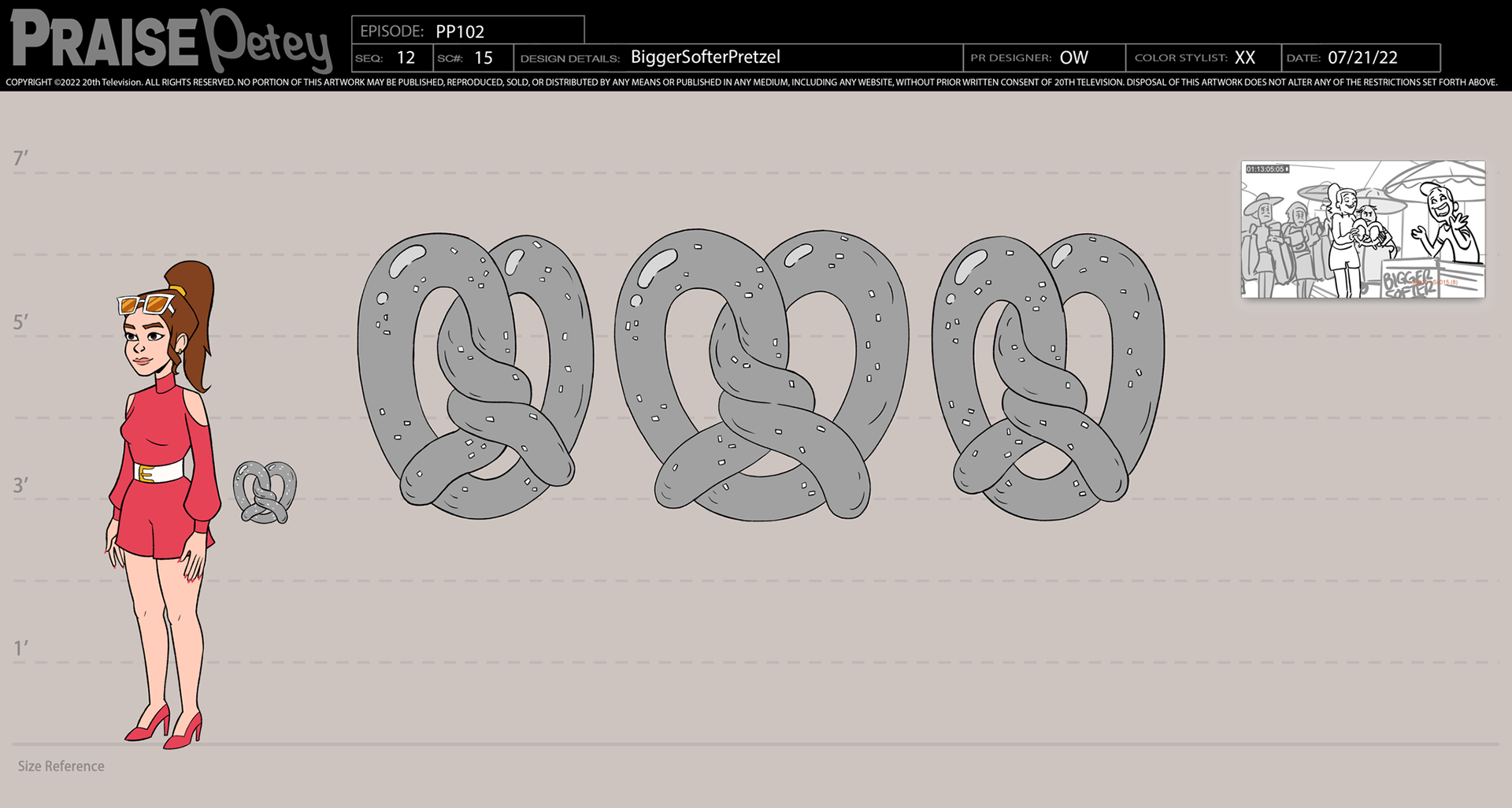Click the DATE field label

click(1303, 58)
